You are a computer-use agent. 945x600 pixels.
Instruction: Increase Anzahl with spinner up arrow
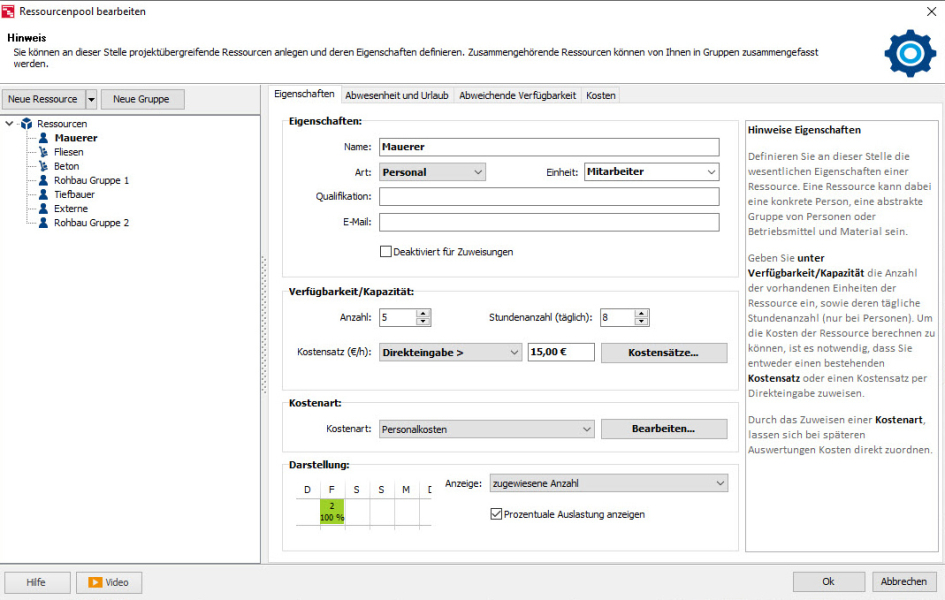(x=423, y=313)
